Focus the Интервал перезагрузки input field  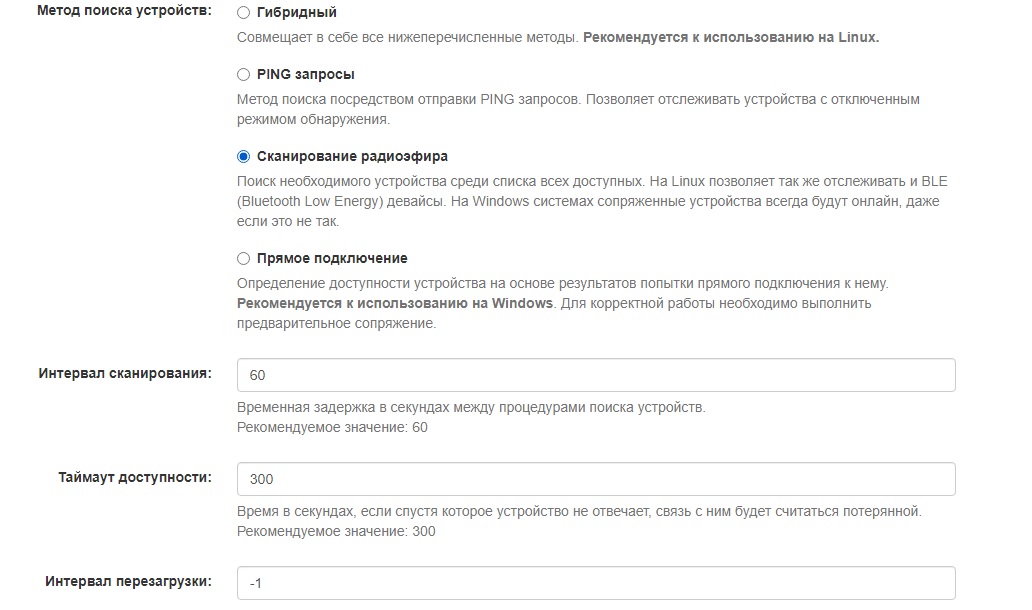click(596, 583)
